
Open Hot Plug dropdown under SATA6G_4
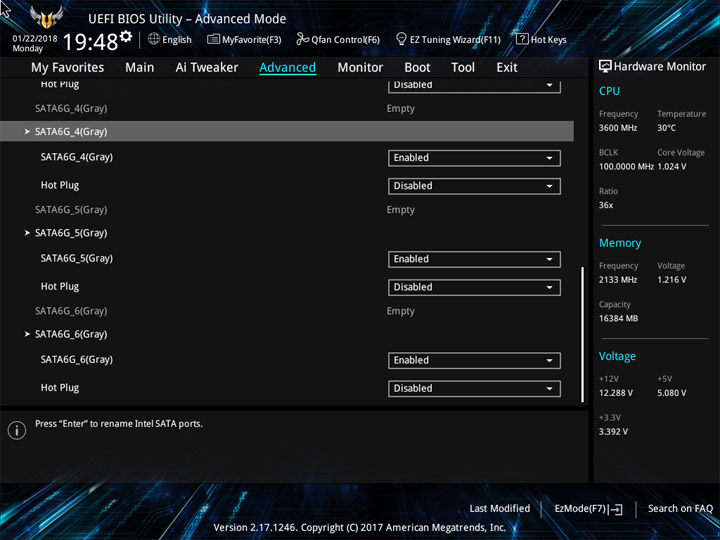474,186
